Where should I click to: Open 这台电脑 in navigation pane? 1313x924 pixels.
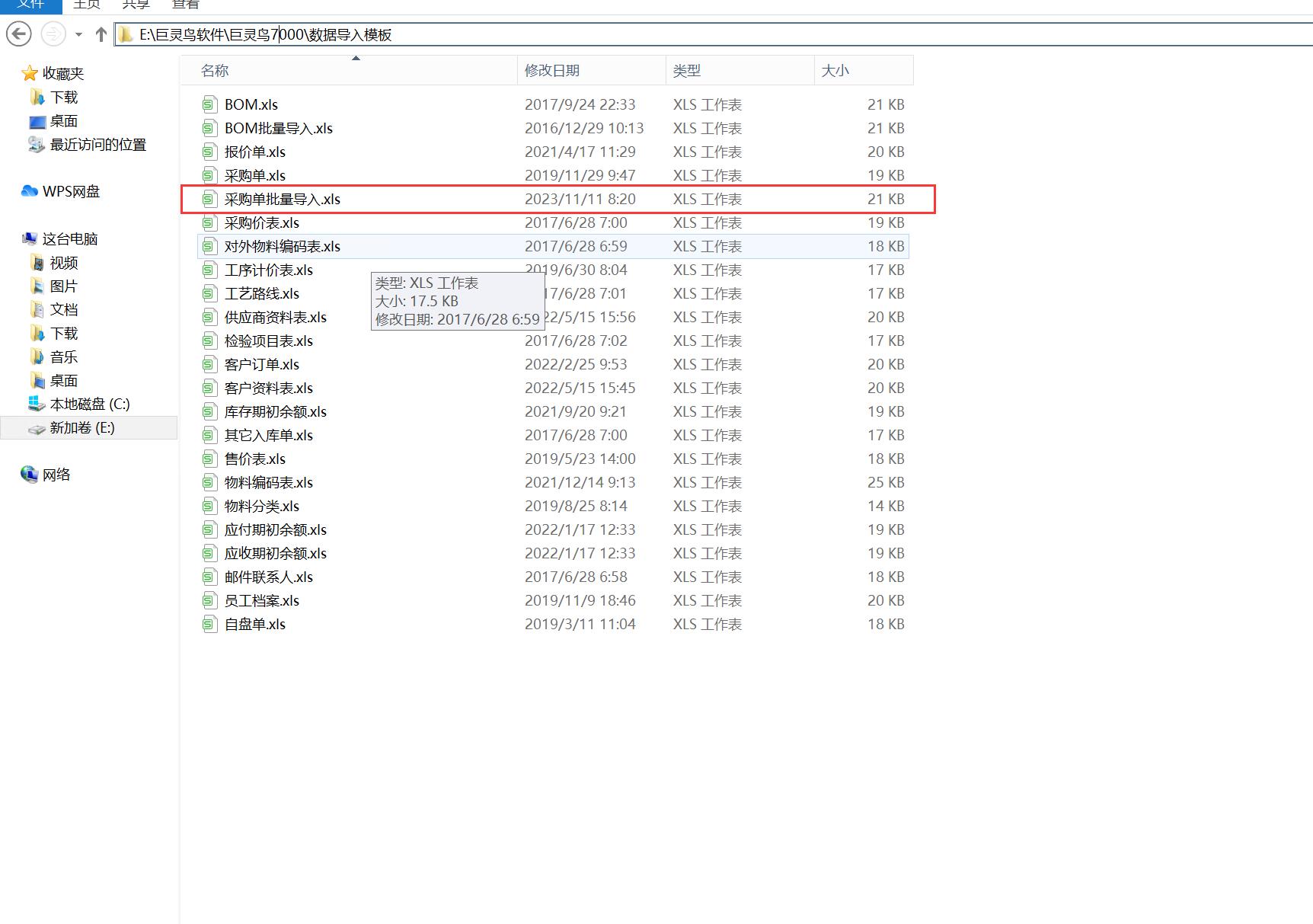(x=69, y=239)
